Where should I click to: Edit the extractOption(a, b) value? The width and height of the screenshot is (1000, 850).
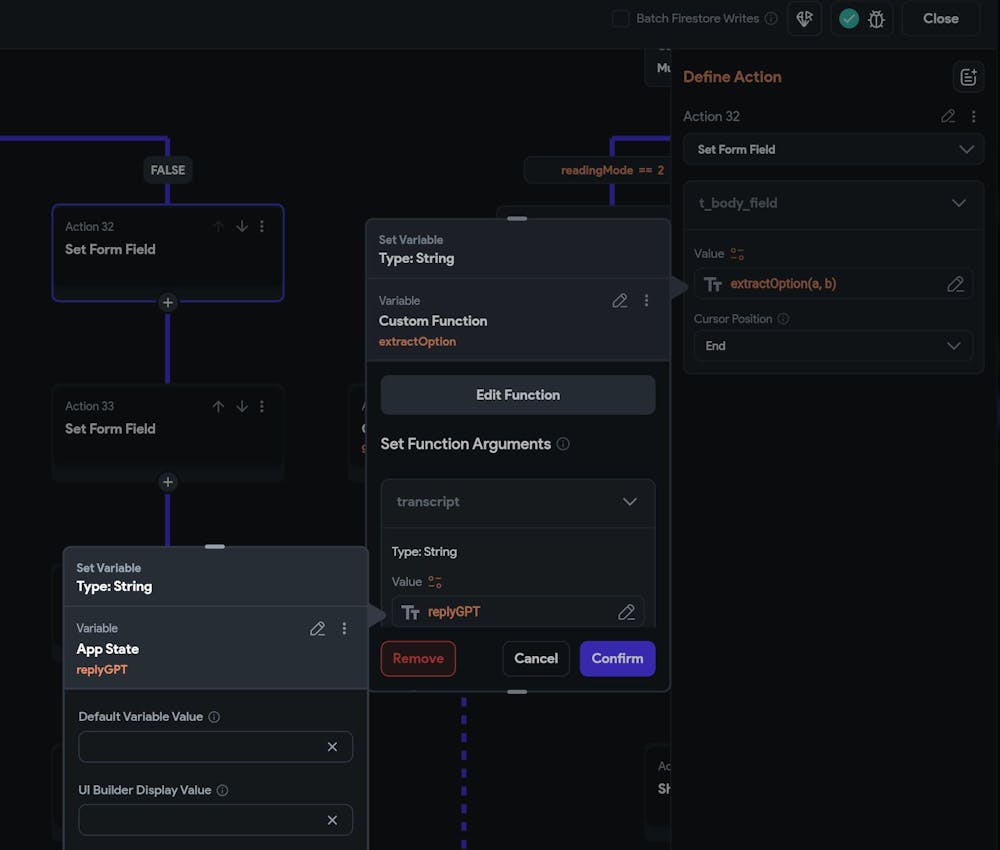click(955, 284)
